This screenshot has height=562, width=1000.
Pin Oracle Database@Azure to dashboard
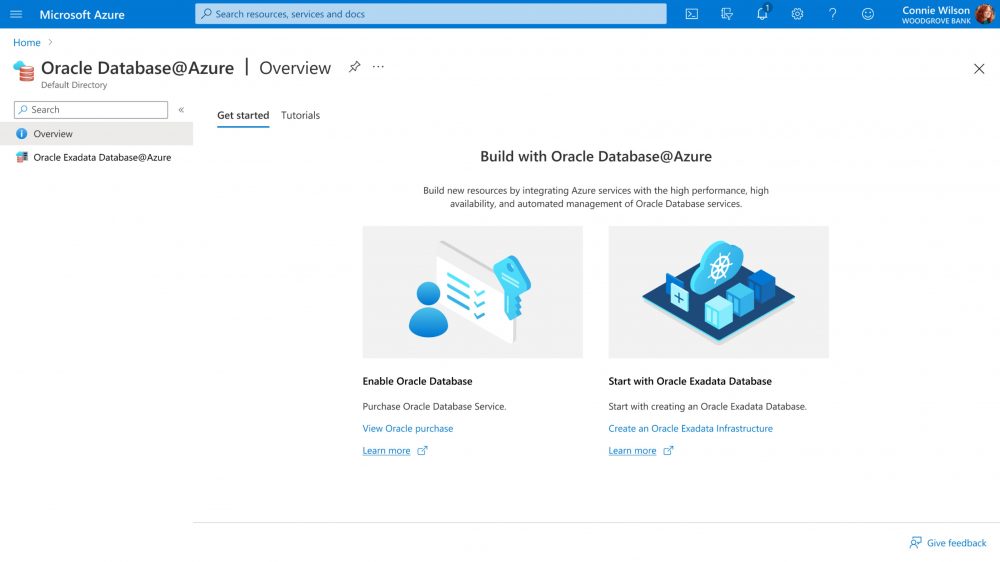pos(354,67)
